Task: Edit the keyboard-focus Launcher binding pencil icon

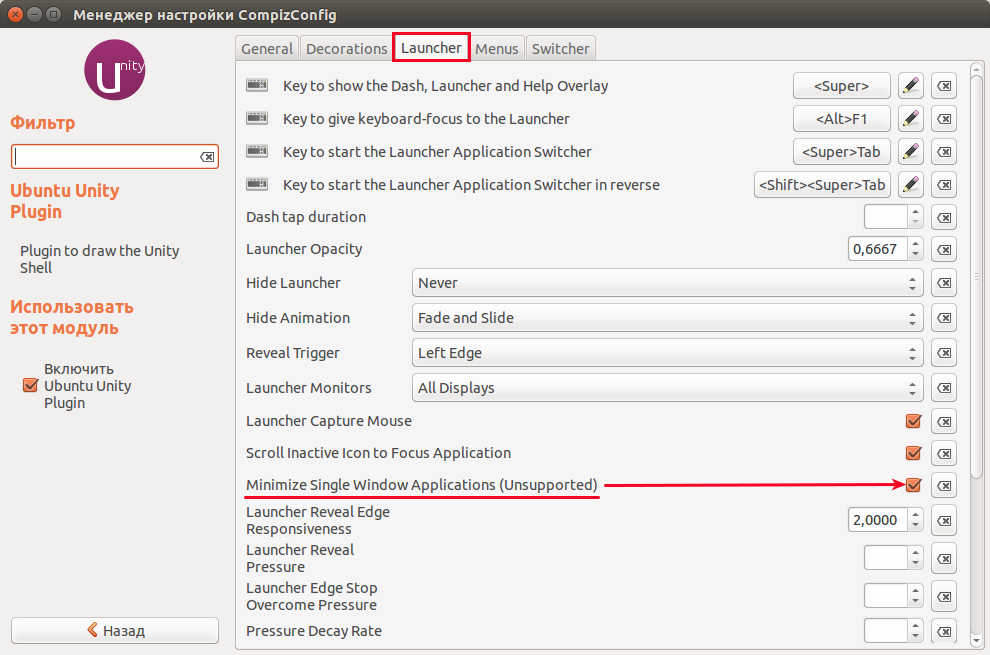Action: [910, 119]
